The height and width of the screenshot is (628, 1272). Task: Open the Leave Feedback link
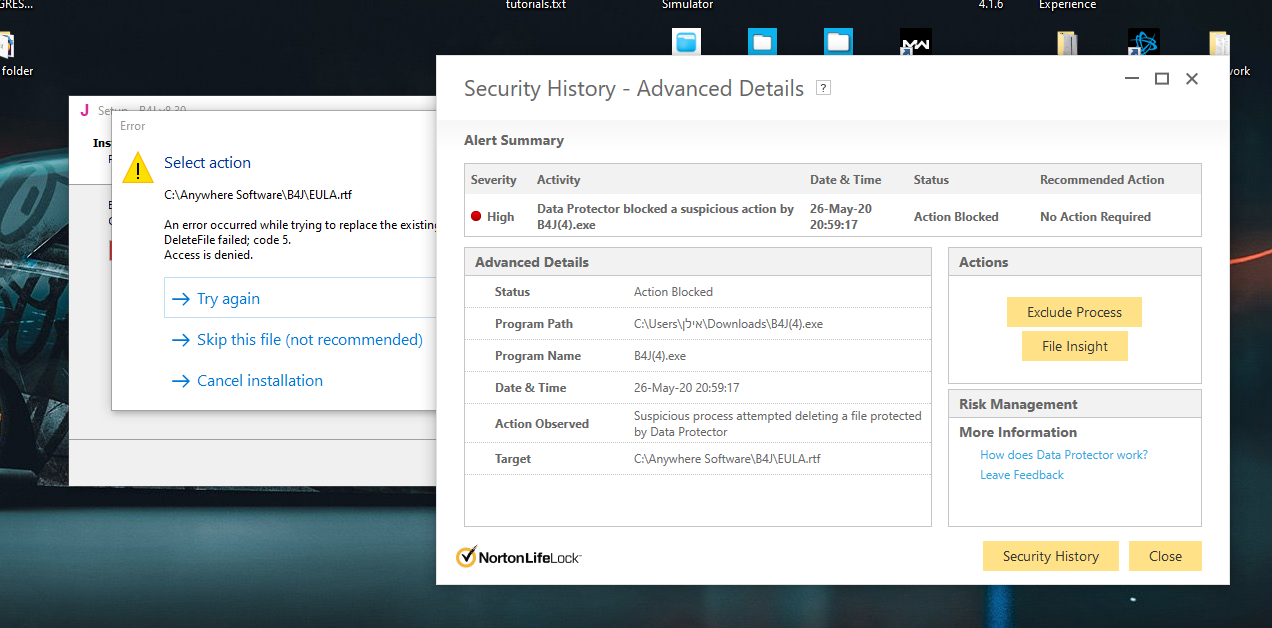click(x=1022, y=475)
